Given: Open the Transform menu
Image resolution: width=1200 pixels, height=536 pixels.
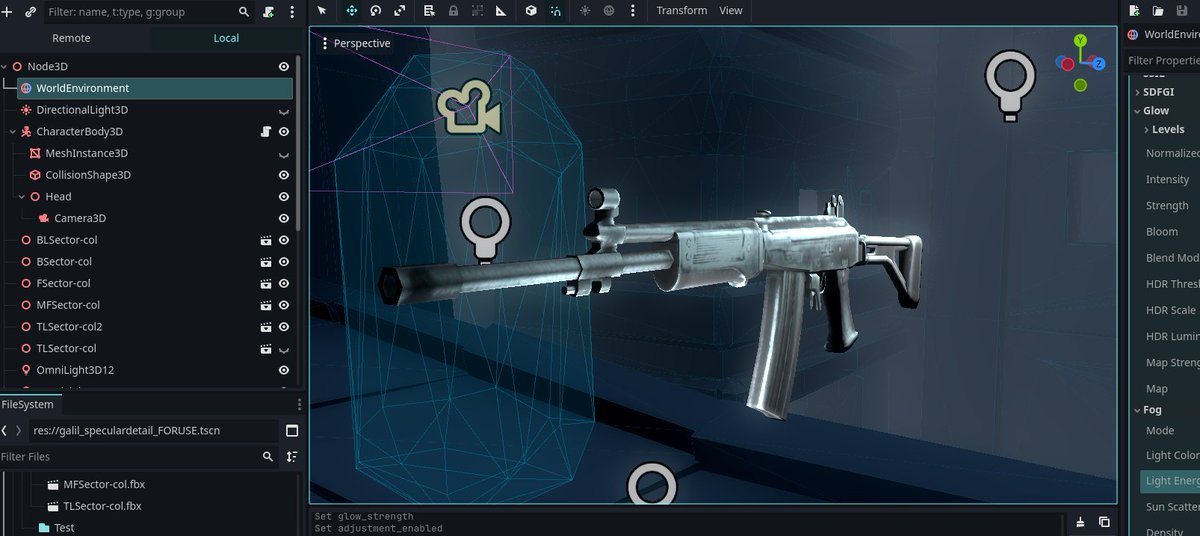Looking at the screenshot, I should click(x=682, y=11).
